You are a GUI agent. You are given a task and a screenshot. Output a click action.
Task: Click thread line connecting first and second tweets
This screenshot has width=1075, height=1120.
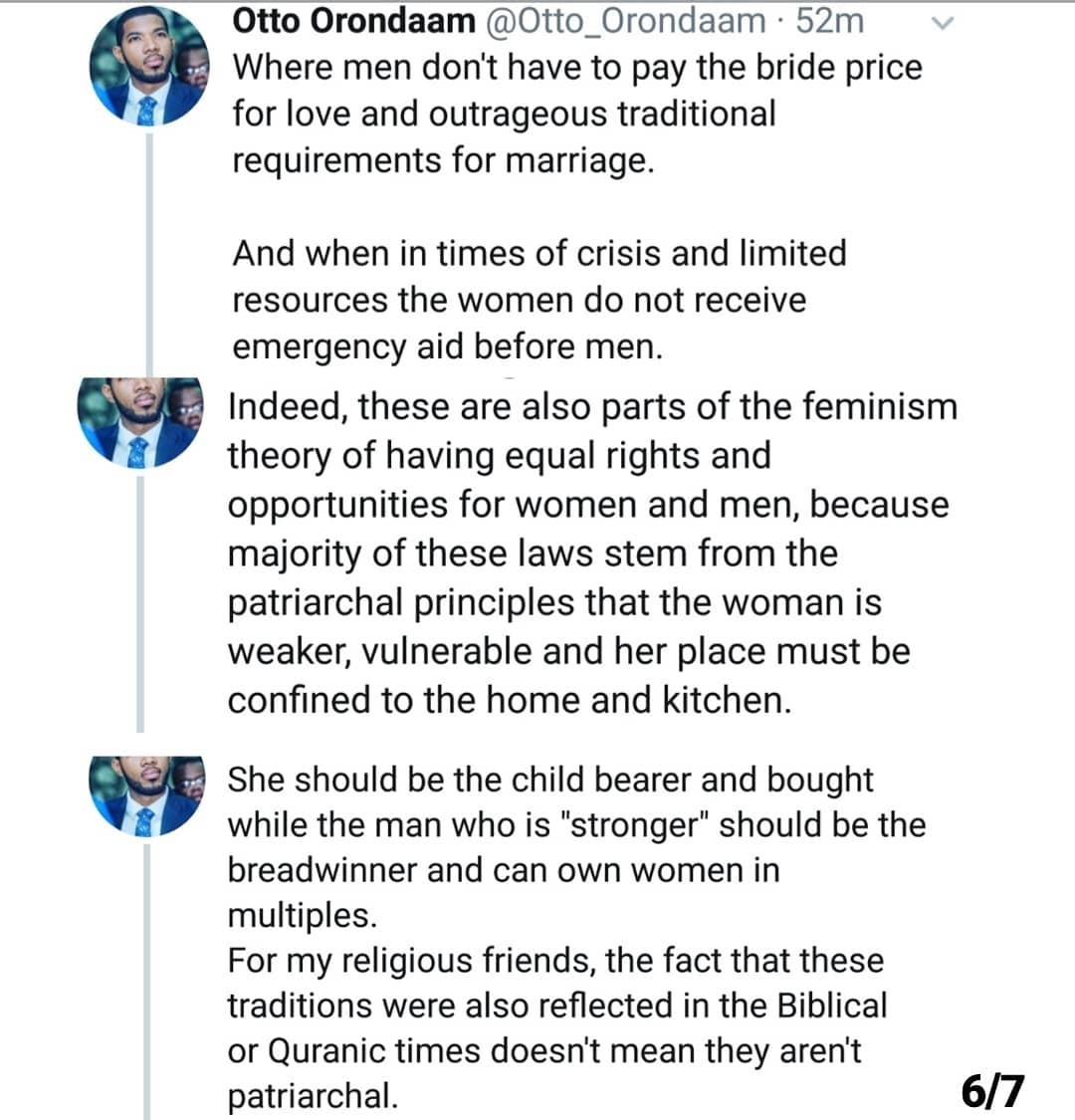point(149,252)
